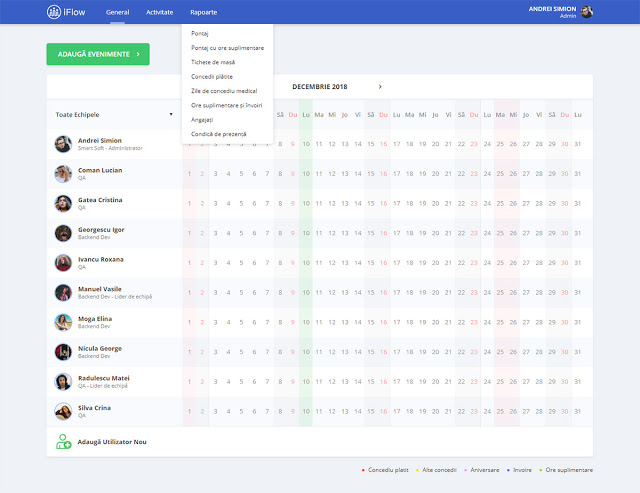Viewport: 640px width, 493px height.
Task: Click Andrei Simion's avatar picture
Action: (x=63, y=144)
